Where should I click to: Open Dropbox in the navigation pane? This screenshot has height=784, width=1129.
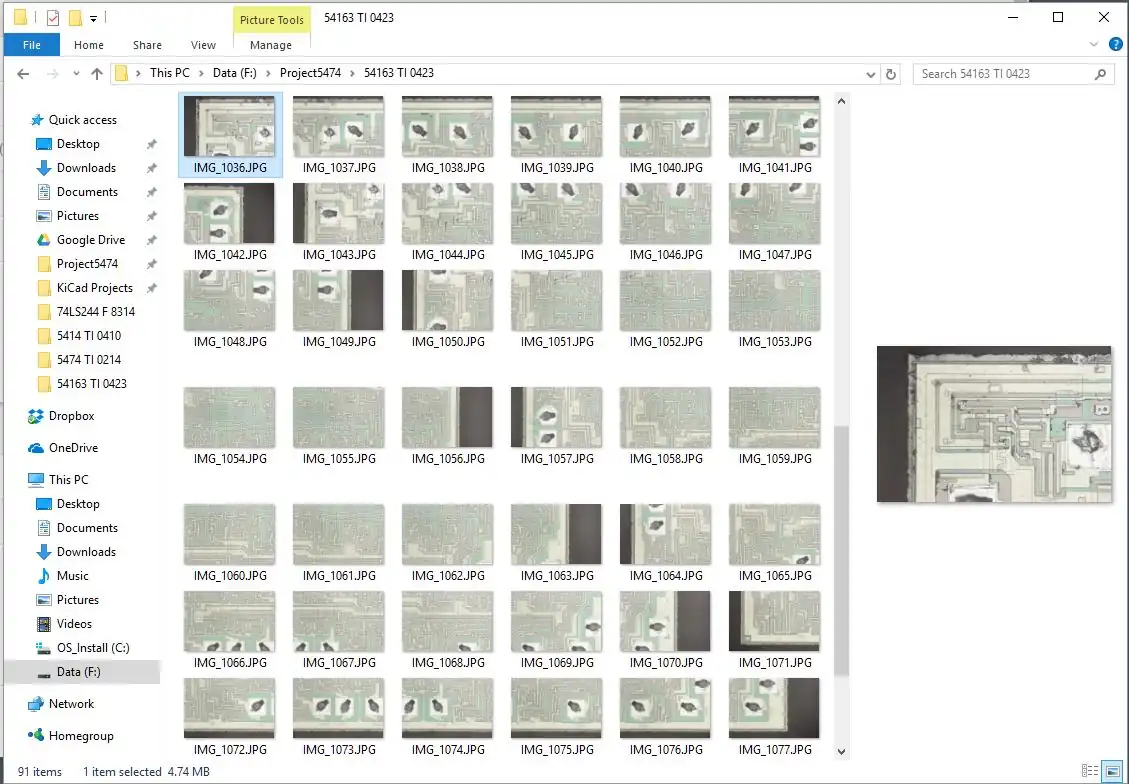pyautogui.click(x=71, y=416)
